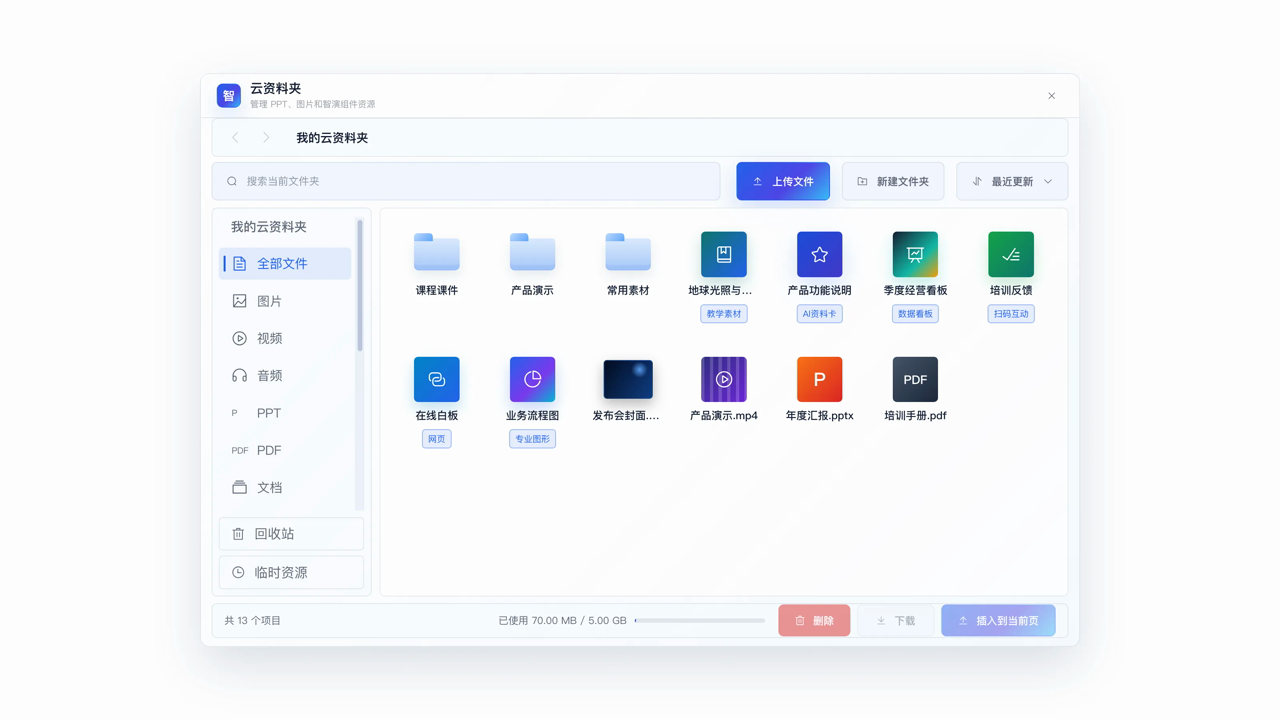Open the 在线白板 web link icon
1280x720 pixels.
[437, 379]
